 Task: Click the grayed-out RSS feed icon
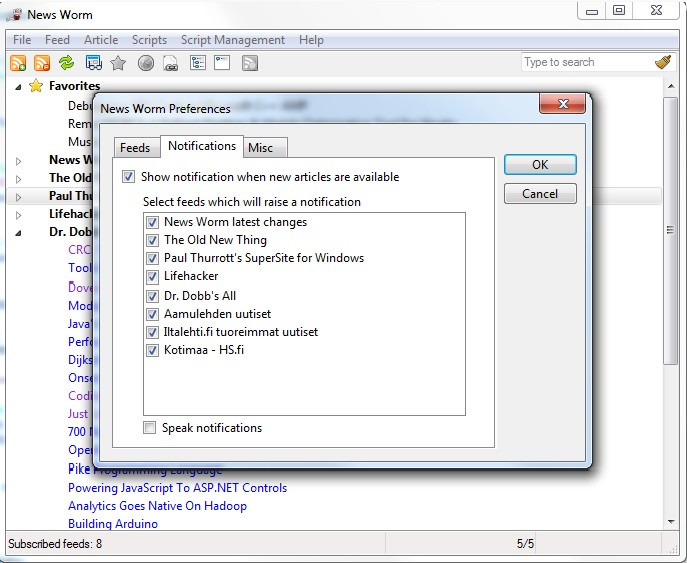point(250,63)
